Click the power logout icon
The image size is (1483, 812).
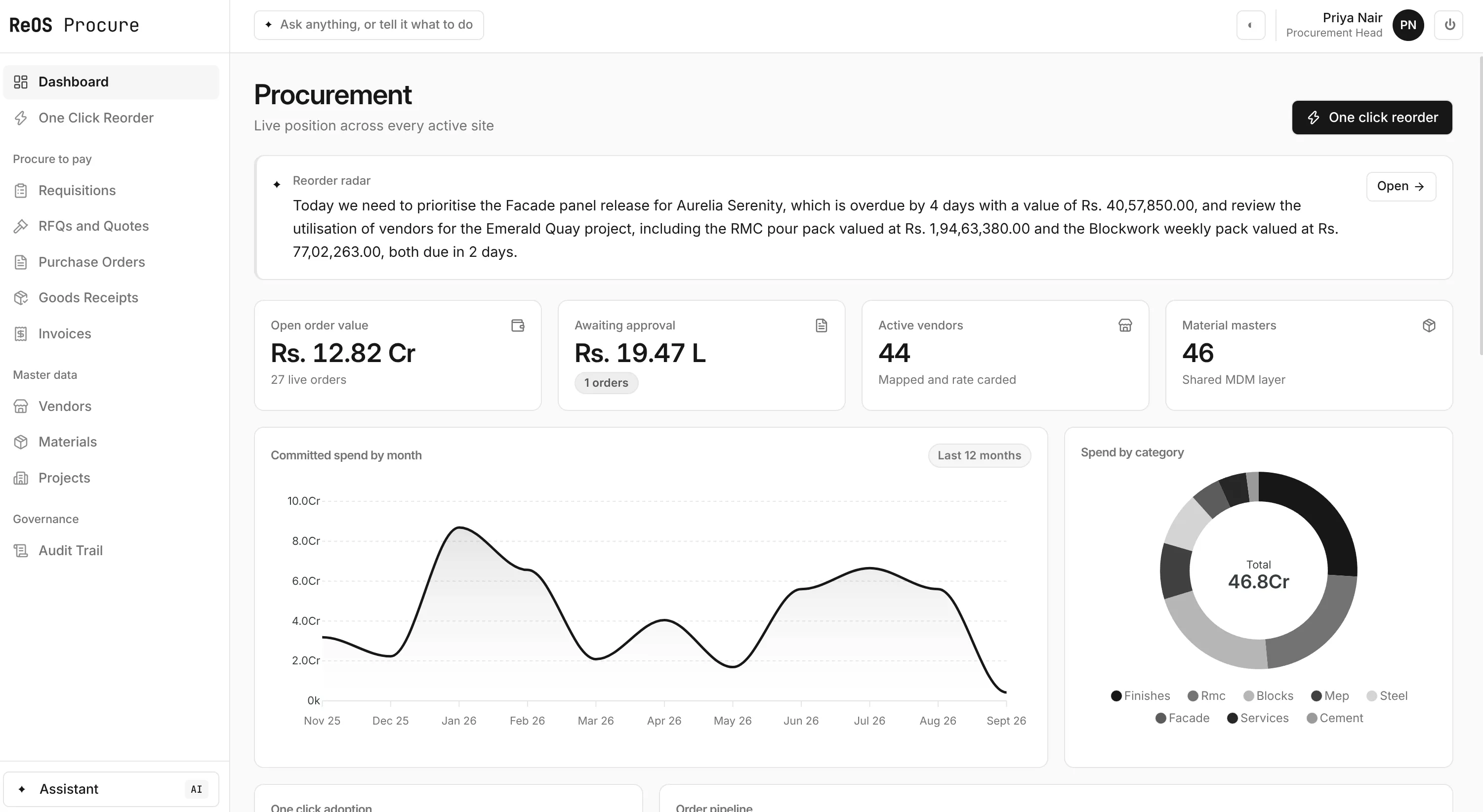(1449, 25)
